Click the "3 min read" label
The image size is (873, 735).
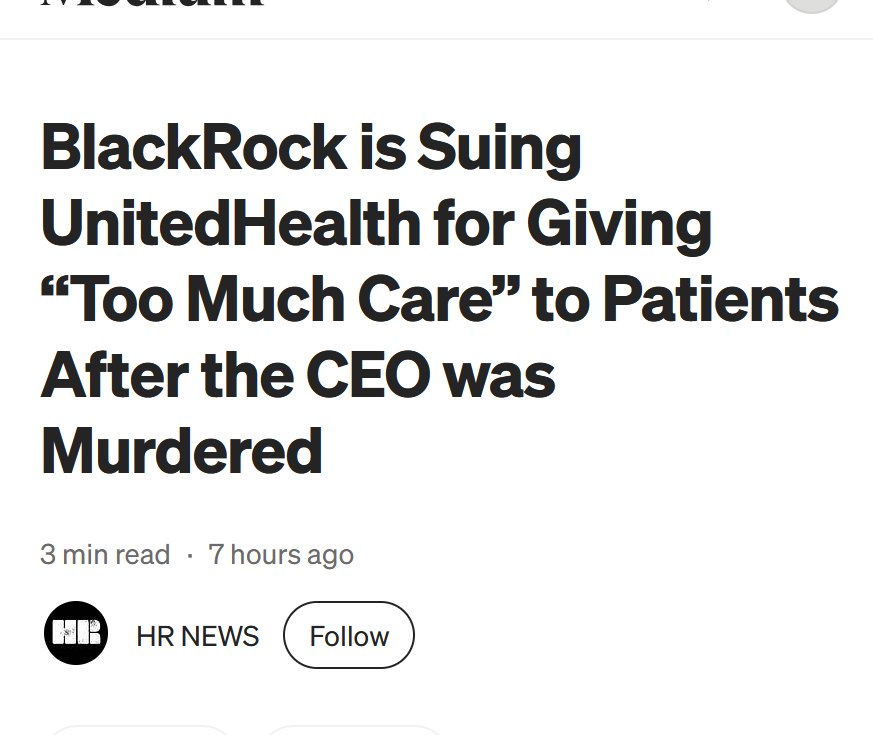[105, 554]
